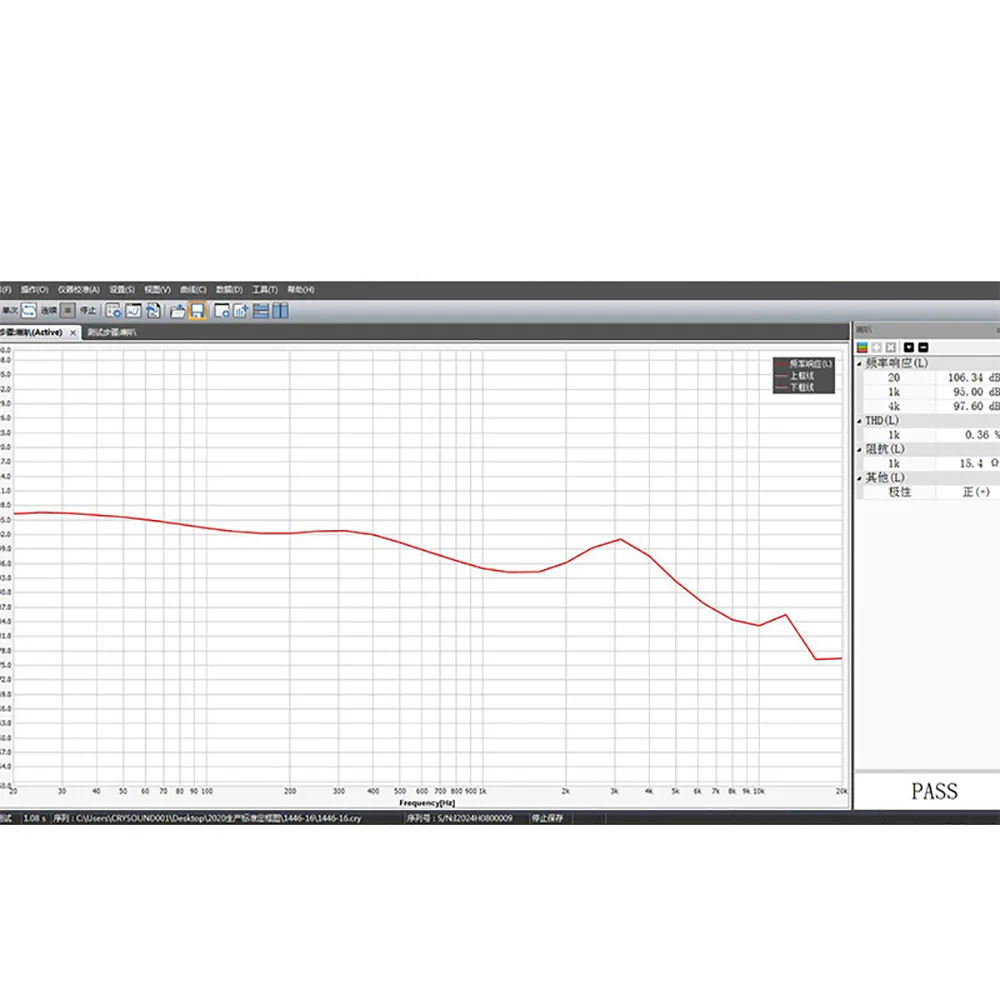The height and width of the screenshot is (1000, 1000).
Task: Open the 仪器校准(A) menu
Action: pos(78,290)
